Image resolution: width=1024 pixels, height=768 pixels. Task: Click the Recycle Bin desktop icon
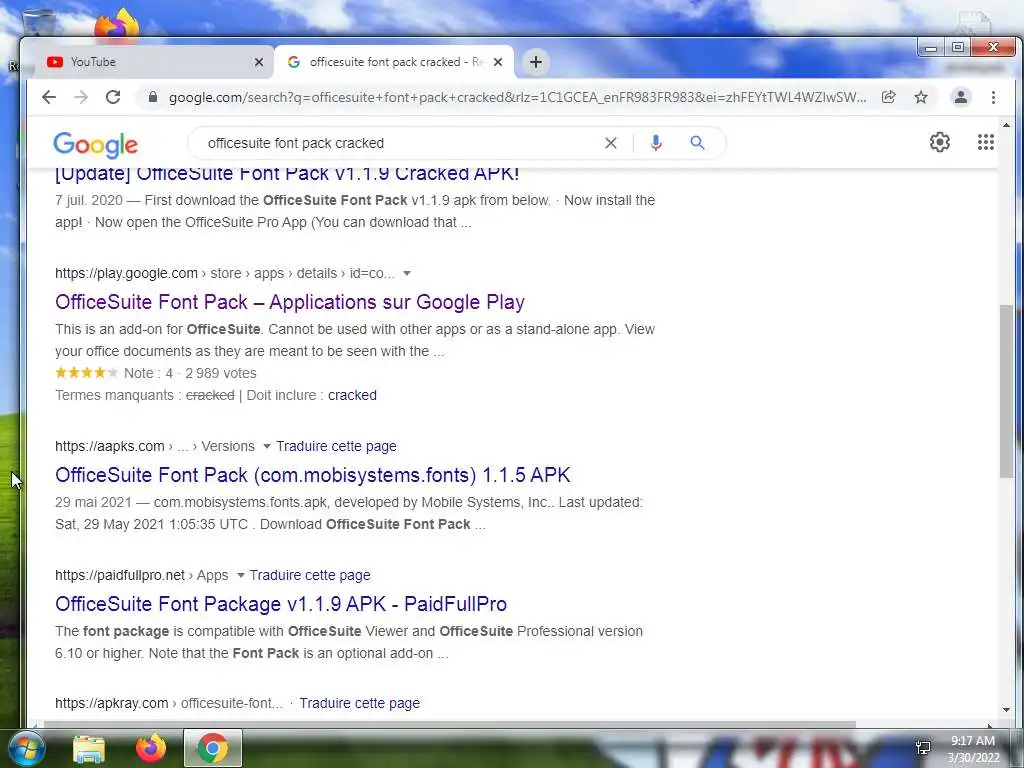(x=38, y=24)
